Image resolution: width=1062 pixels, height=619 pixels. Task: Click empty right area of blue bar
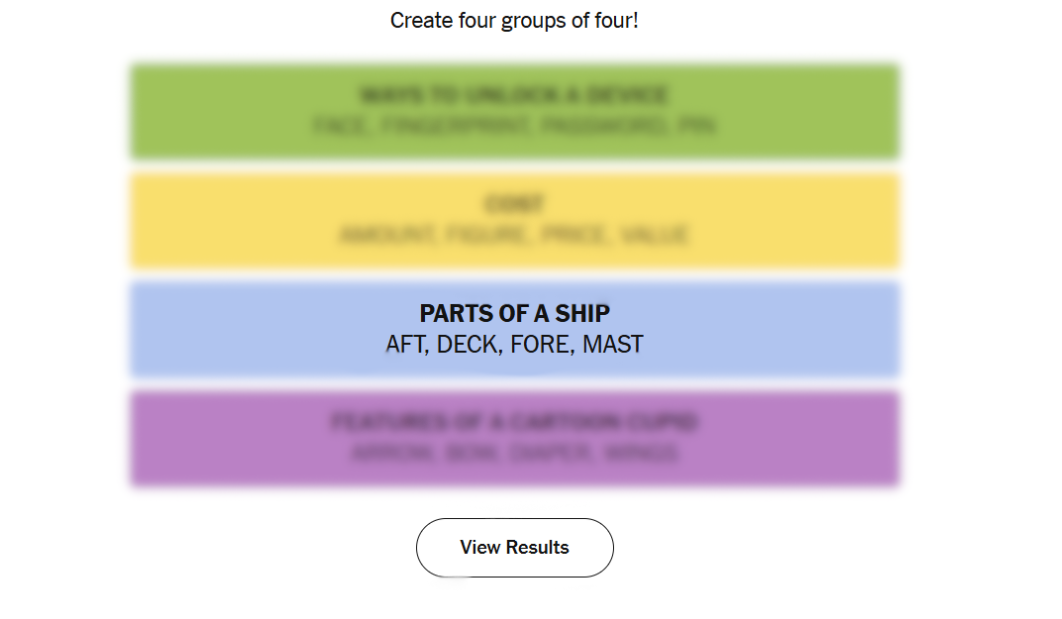[820, 330]
